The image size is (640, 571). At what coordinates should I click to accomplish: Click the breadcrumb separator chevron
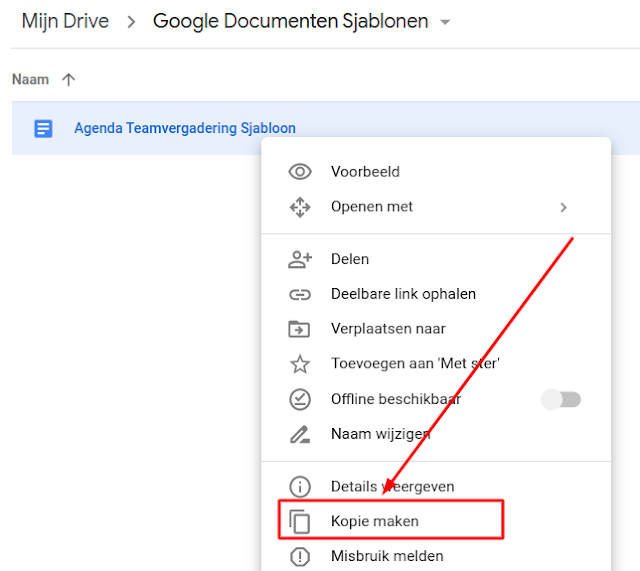[131, 22]
